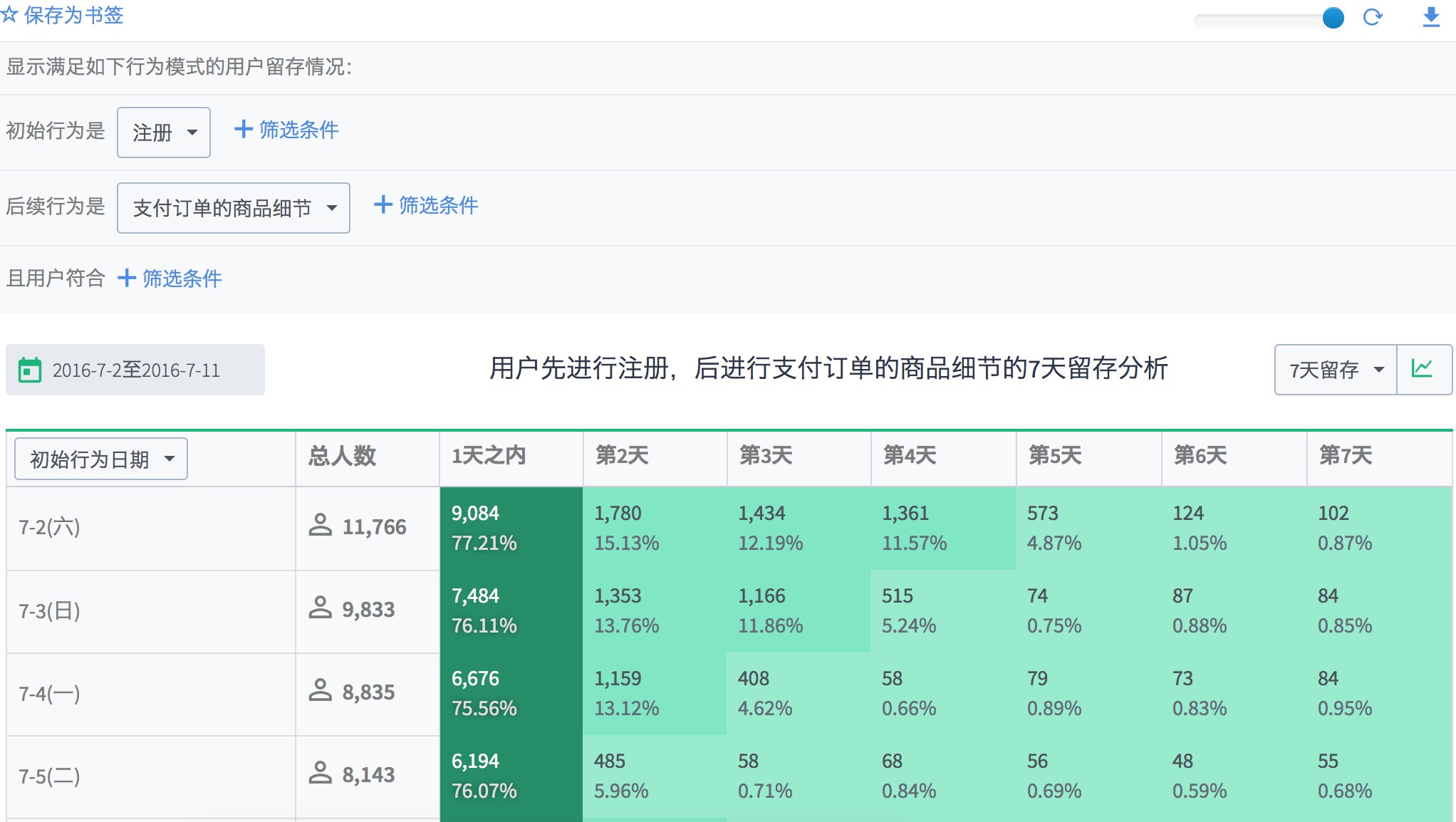
Task: Open the 支付订单的商品细节 dropdown
Action: click(234, 208)
